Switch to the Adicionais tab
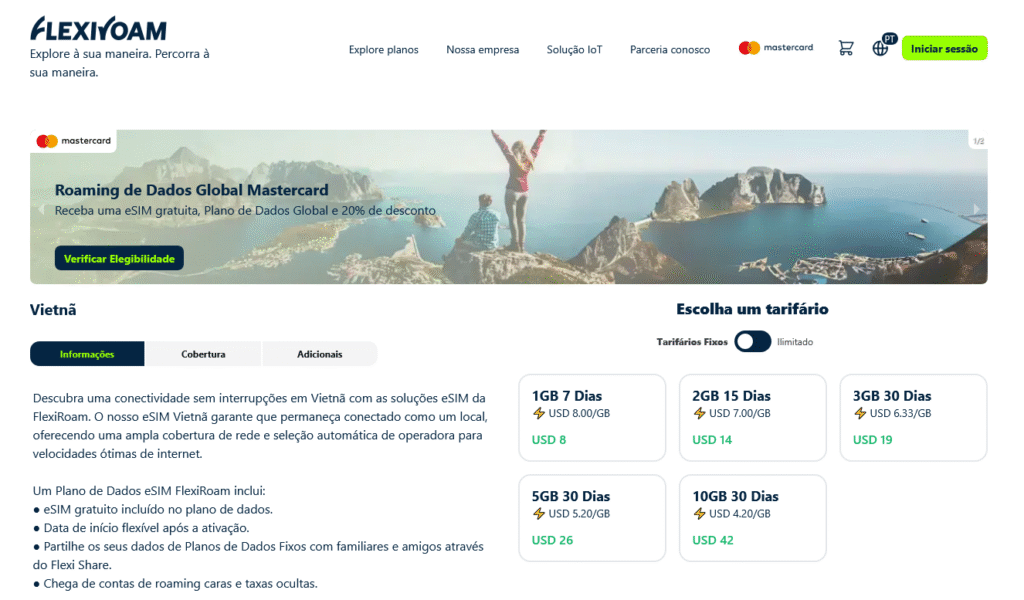 click(x=319, y=354)
